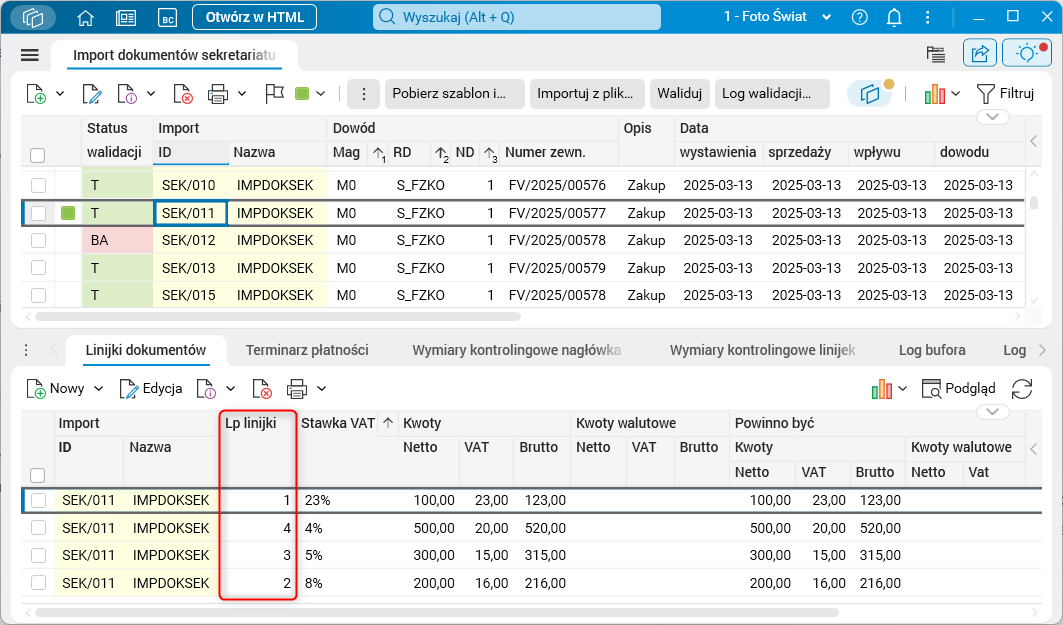Click the Wyszukaj search field
The width and height of the screenshot is (1063, 625).
pyautogui.click(x=517, y=18)
